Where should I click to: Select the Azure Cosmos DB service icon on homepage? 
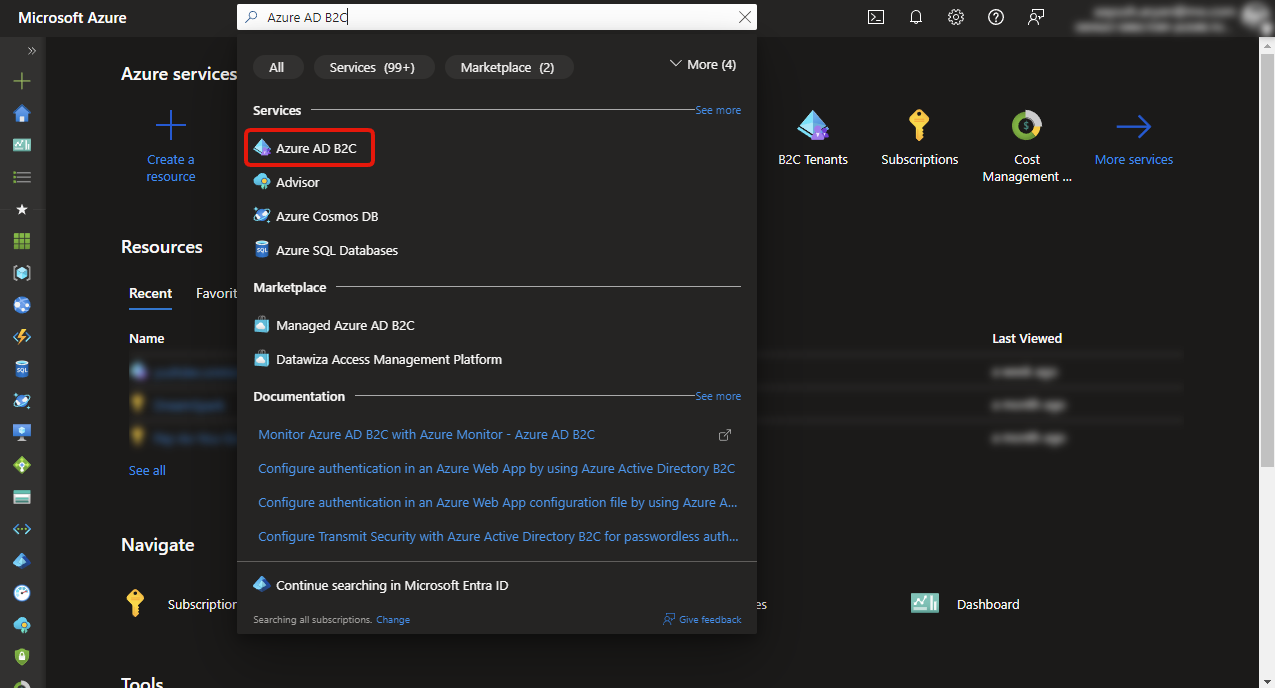262,215
